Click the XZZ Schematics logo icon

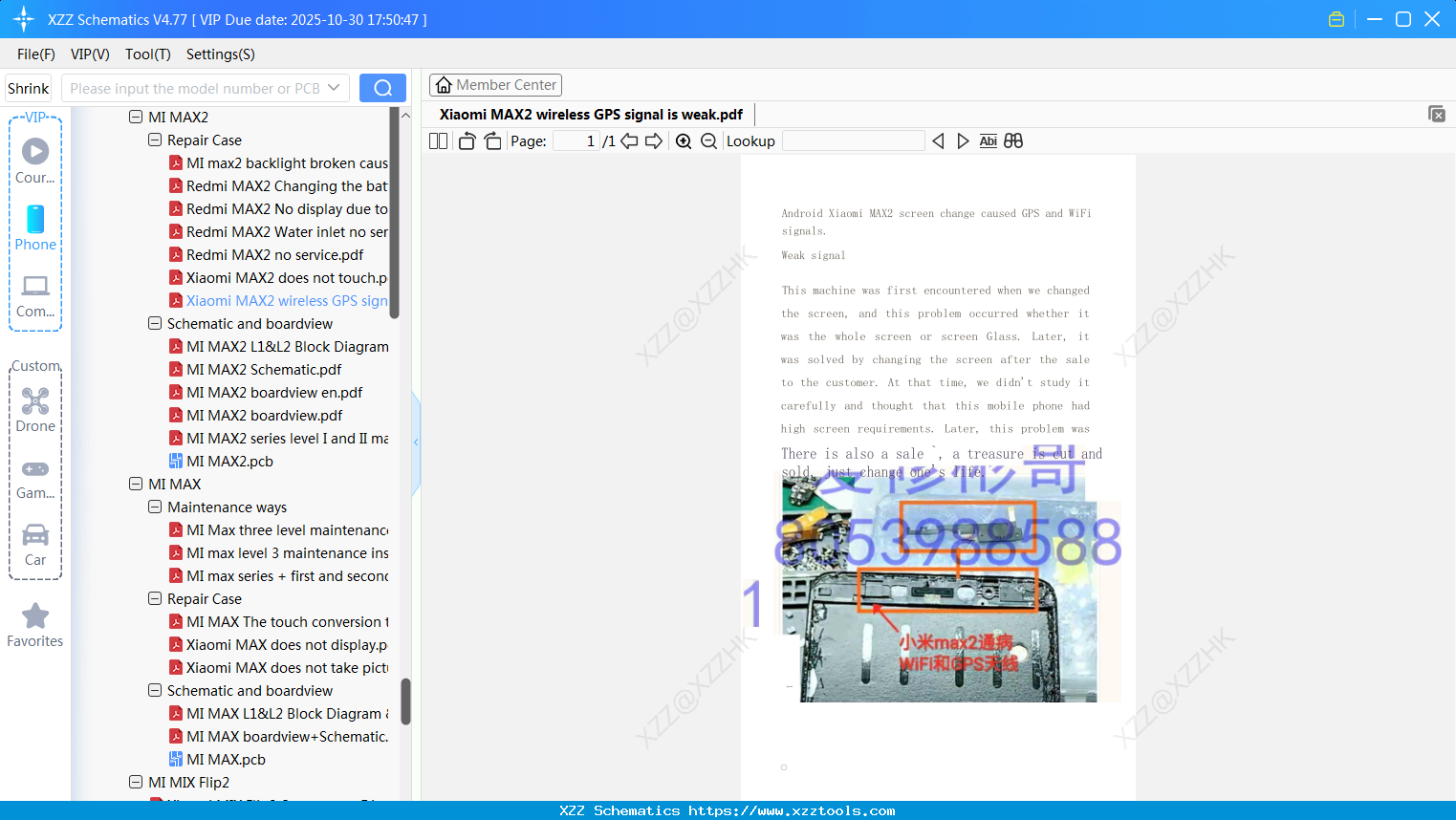24,19
